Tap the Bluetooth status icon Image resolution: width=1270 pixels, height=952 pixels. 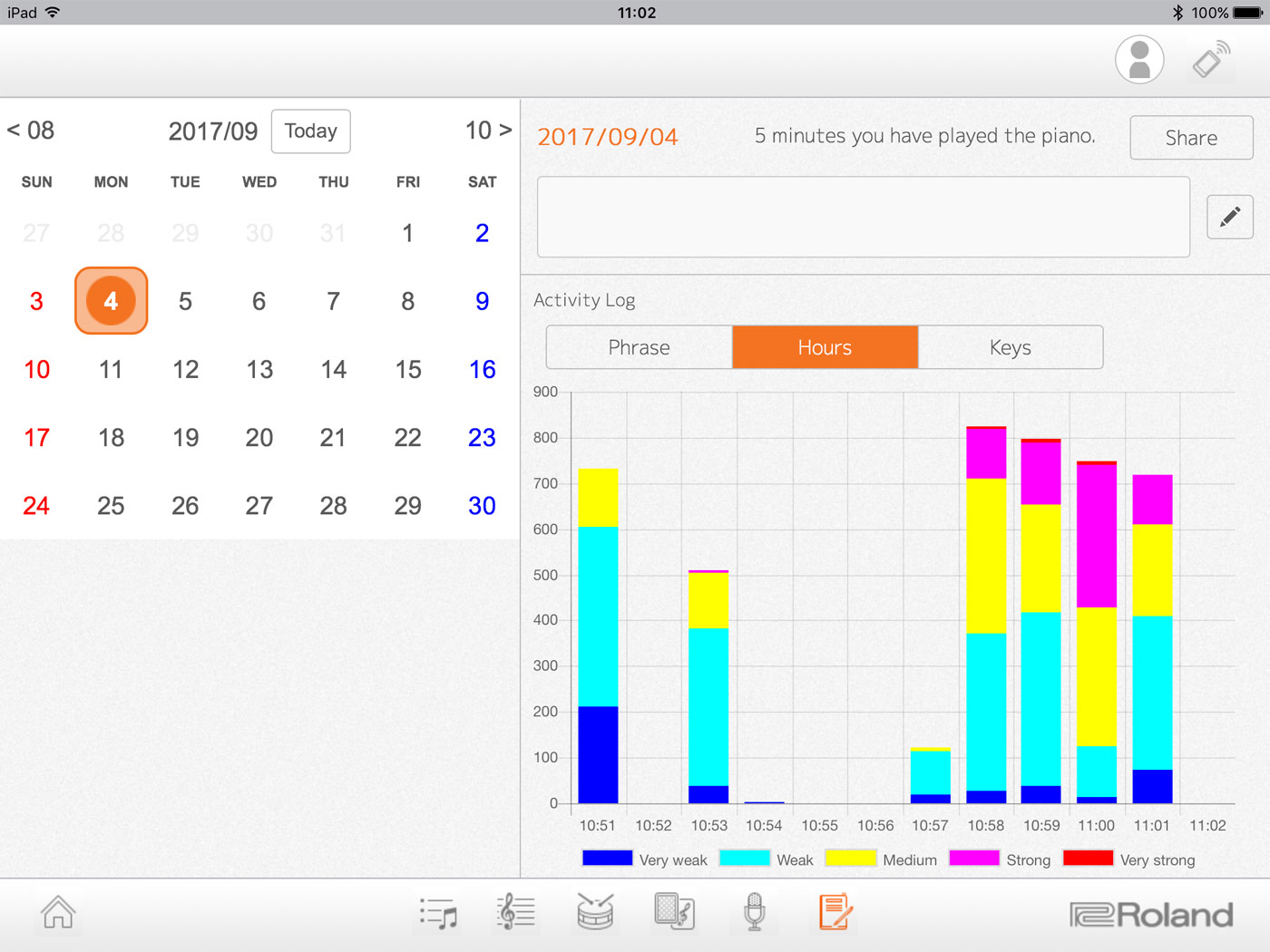[x=1177, y=13]
